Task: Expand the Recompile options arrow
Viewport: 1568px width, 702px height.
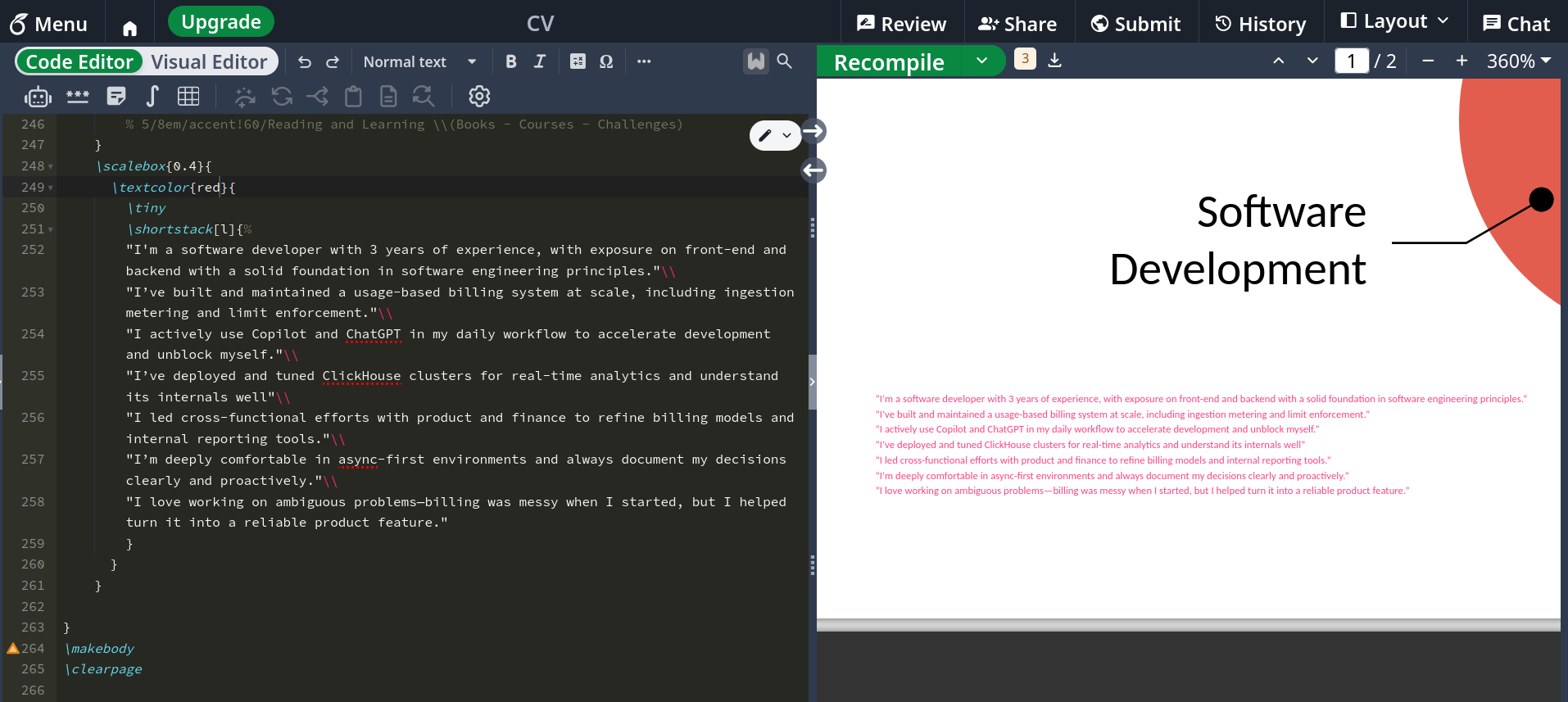Action: 981,61
